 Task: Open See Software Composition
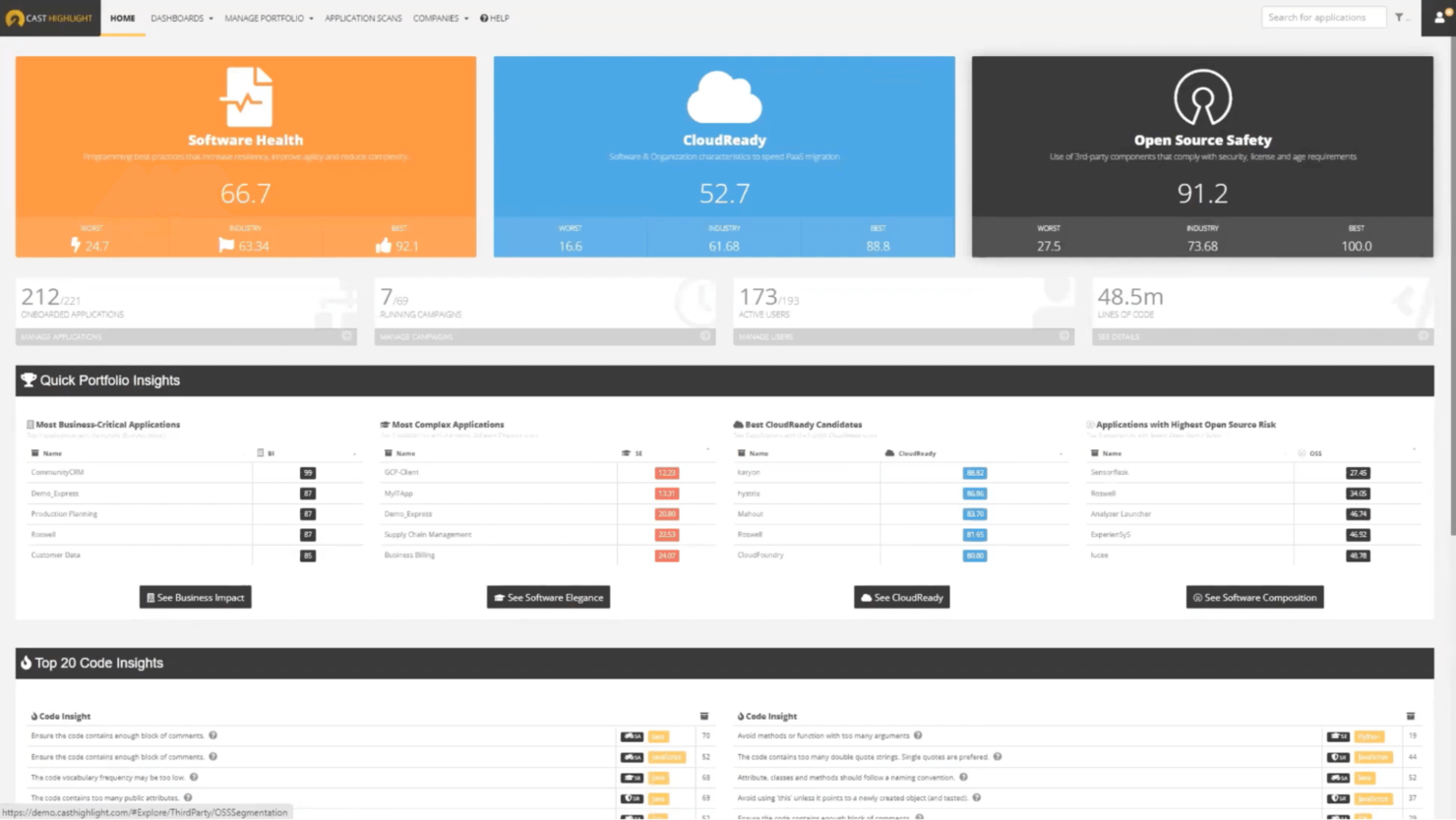pyautogui.click(x=1254, y=597)
